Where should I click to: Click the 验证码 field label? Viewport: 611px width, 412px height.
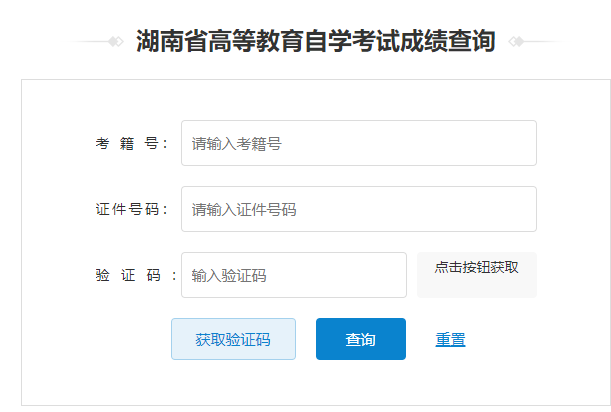136,275
